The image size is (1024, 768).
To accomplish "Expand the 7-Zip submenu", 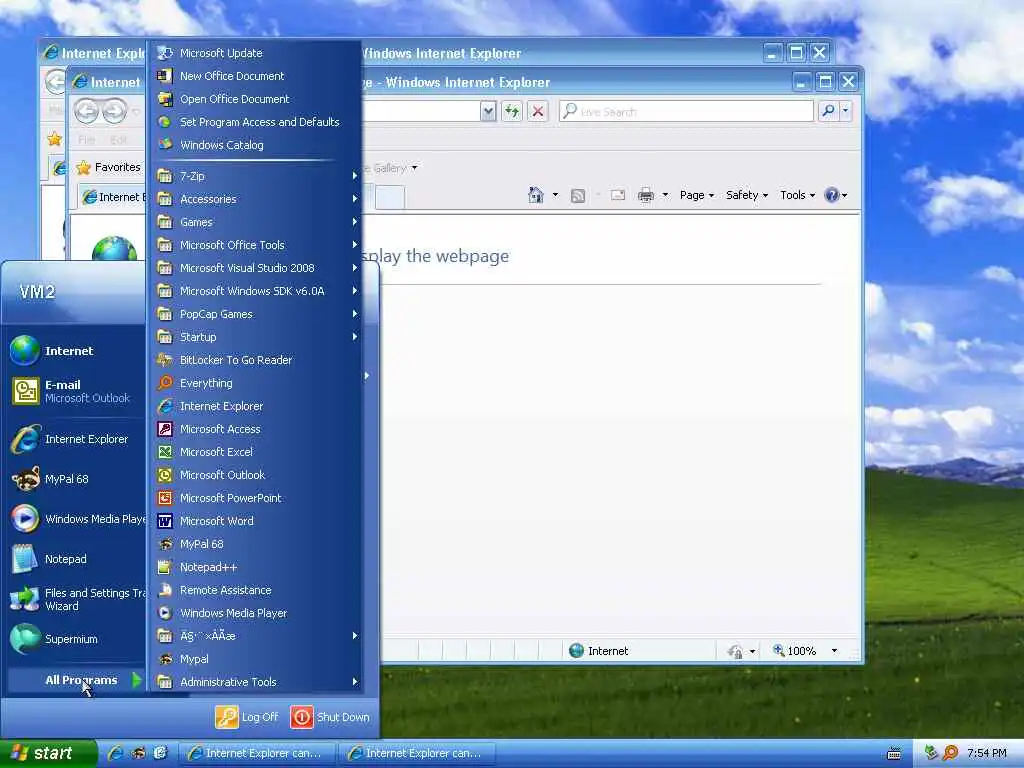I will coord(255,176).
